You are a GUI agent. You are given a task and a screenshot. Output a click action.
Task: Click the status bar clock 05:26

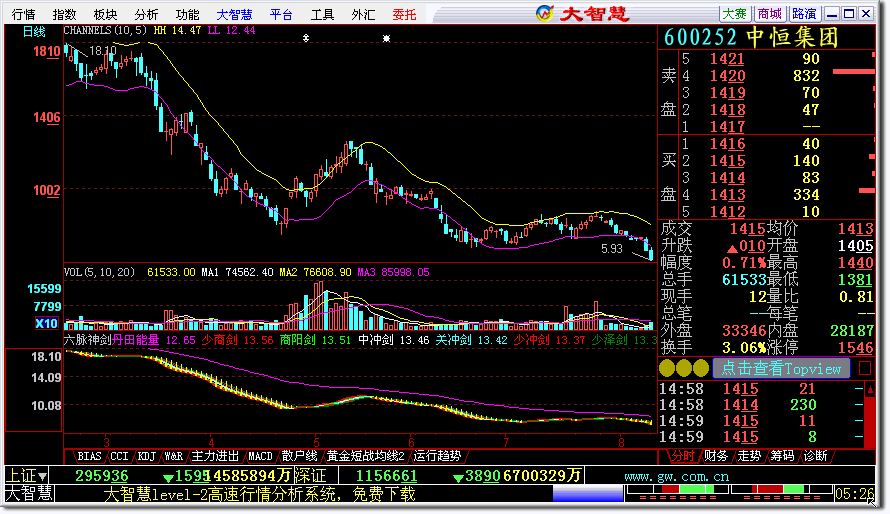854,494
